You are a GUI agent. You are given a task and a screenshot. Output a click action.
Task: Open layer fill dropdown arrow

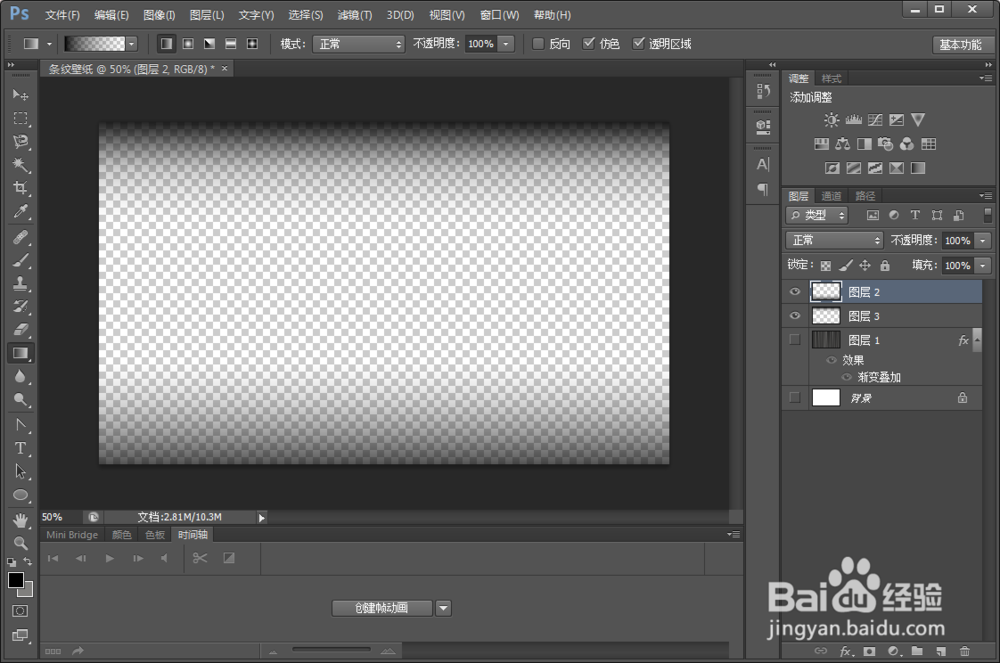983,265
